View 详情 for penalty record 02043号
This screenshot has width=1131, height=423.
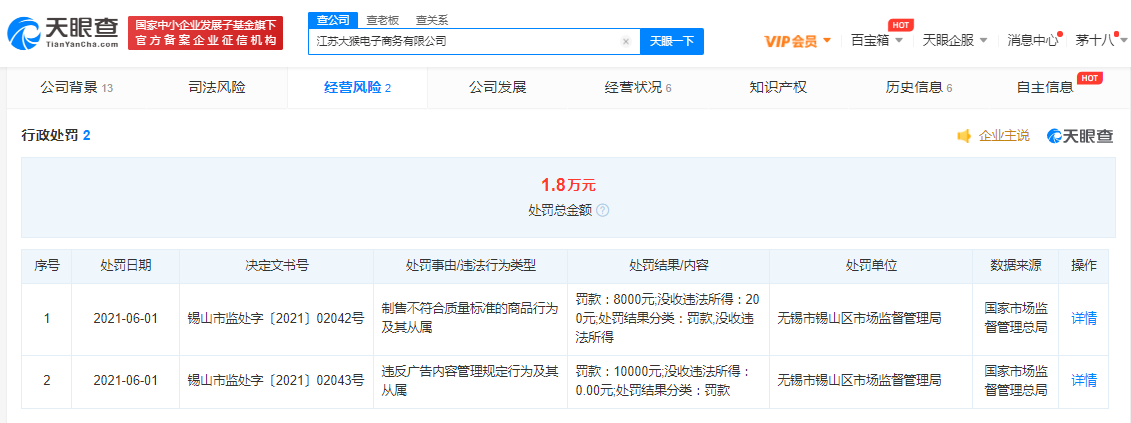[1084, 380]
